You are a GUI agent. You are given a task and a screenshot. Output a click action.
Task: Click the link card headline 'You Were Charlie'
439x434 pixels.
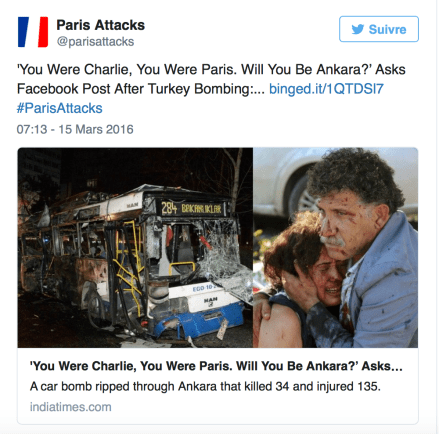pos(216,366)
